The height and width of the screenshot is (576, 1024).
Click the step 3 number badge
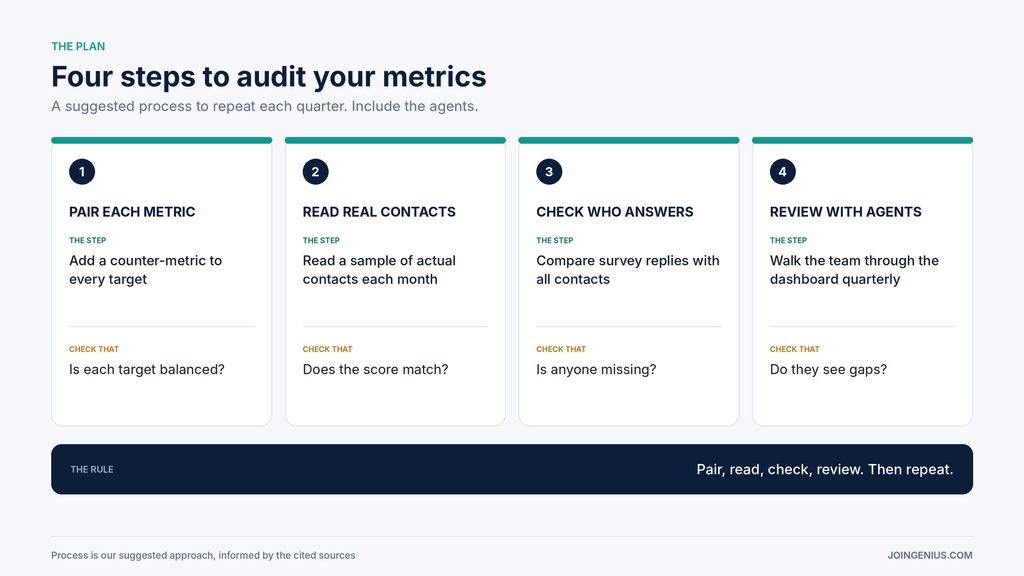549,172
